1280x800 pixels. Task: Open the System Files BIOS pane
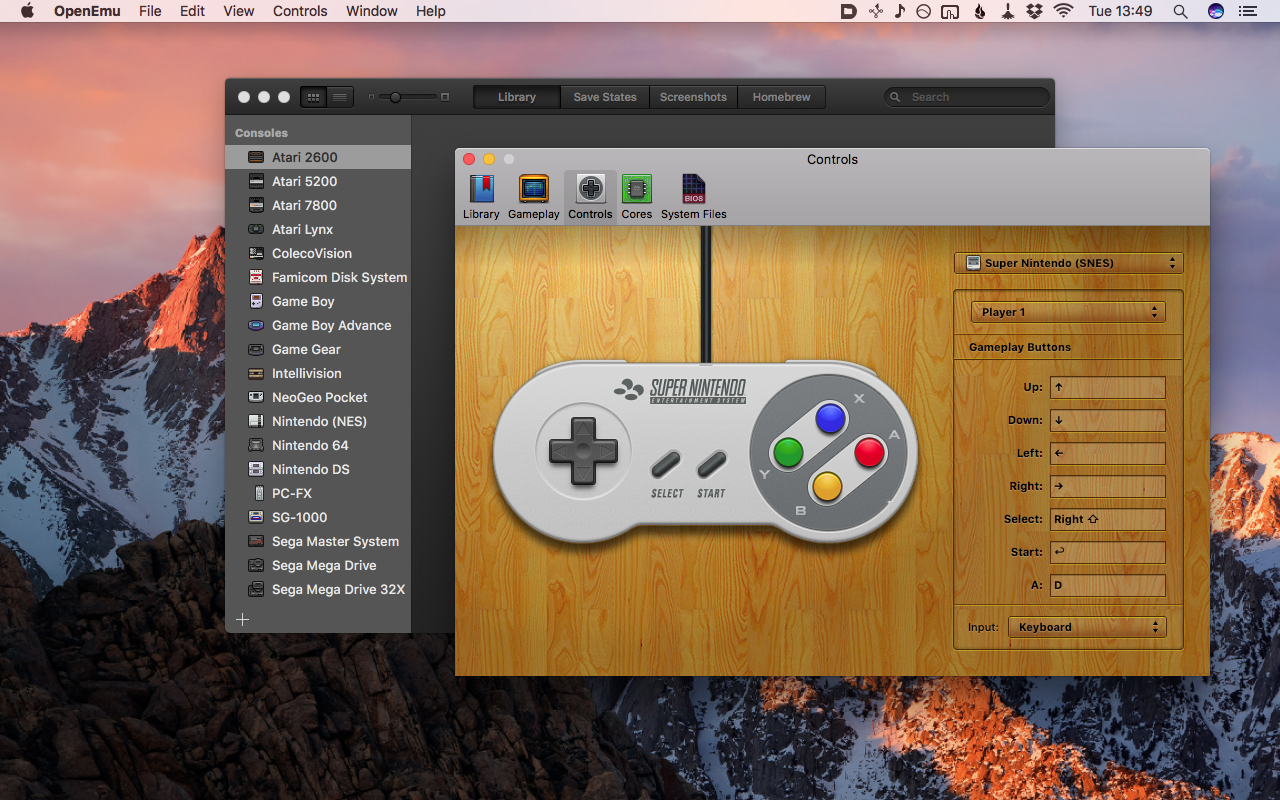click(693, 197)
